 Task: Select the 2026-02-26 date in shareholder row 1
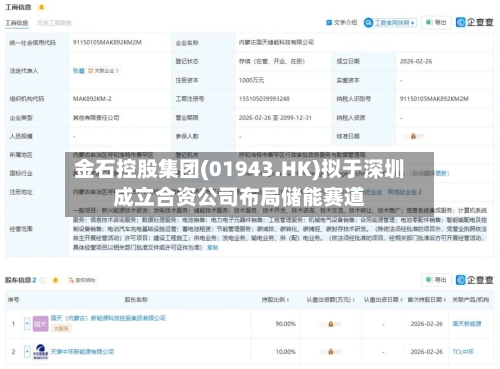coord(426,324)
